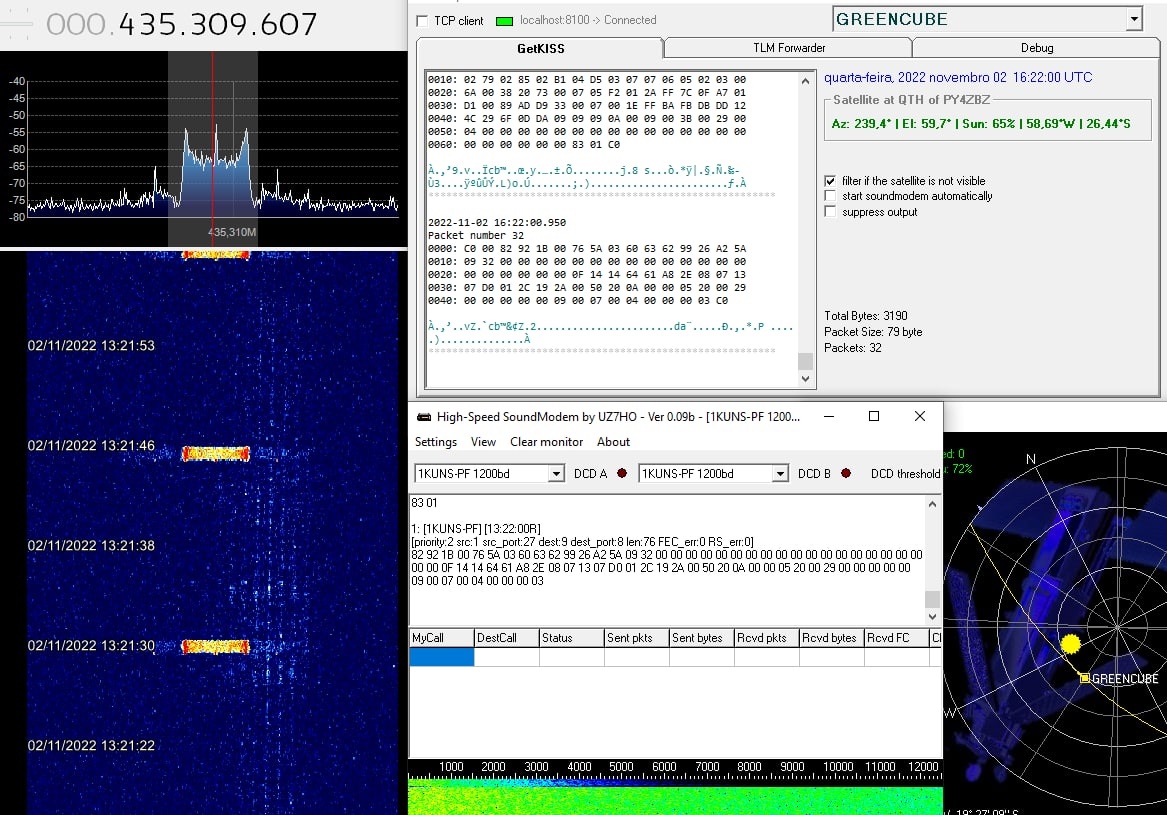Enable start soundmodem automatically option
The image size is (1167, 815).
click(x=830, y=196)
